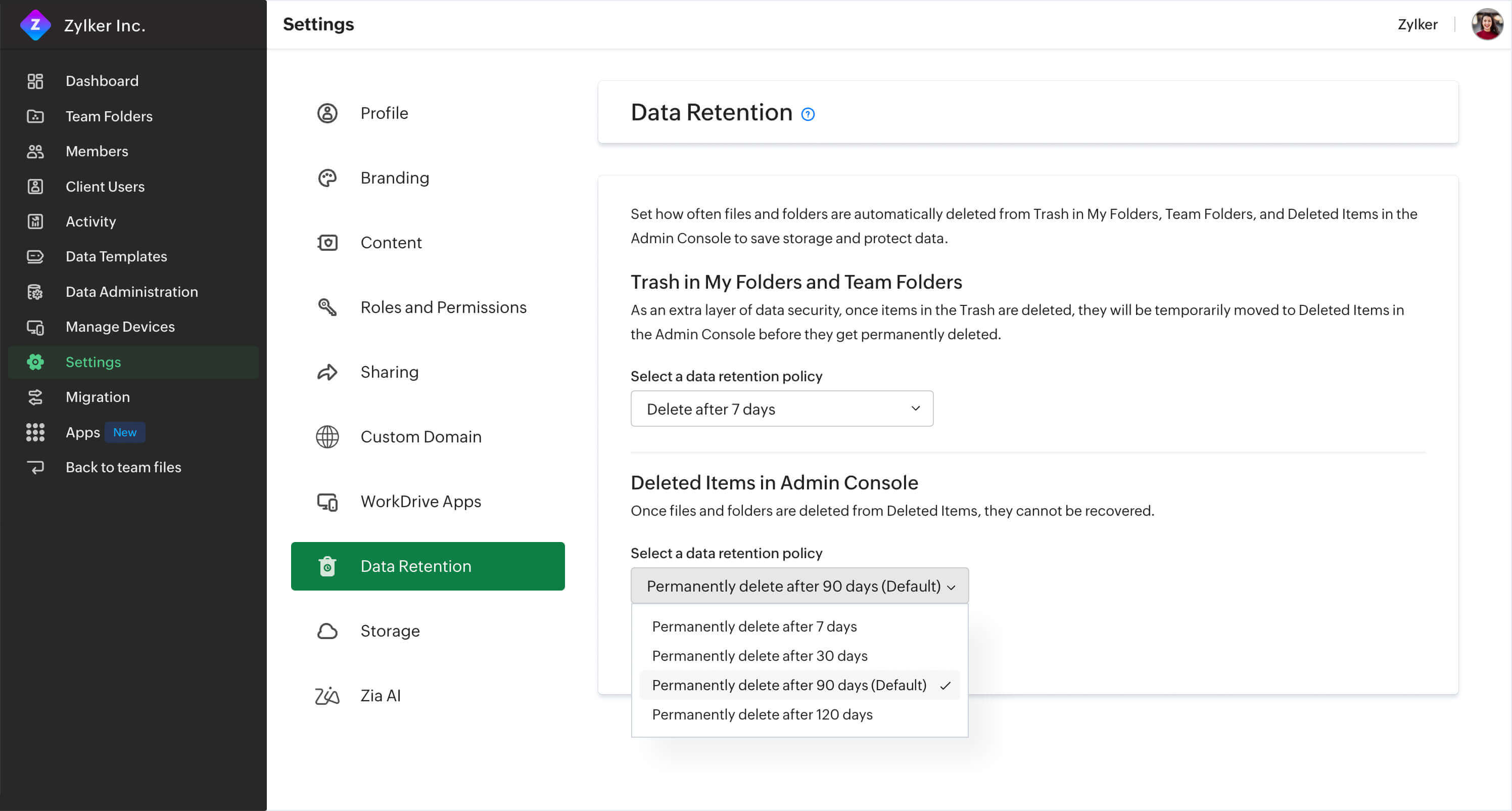Click the Manage Devices icon
The image size is (1512, 811).
[34, 327]
